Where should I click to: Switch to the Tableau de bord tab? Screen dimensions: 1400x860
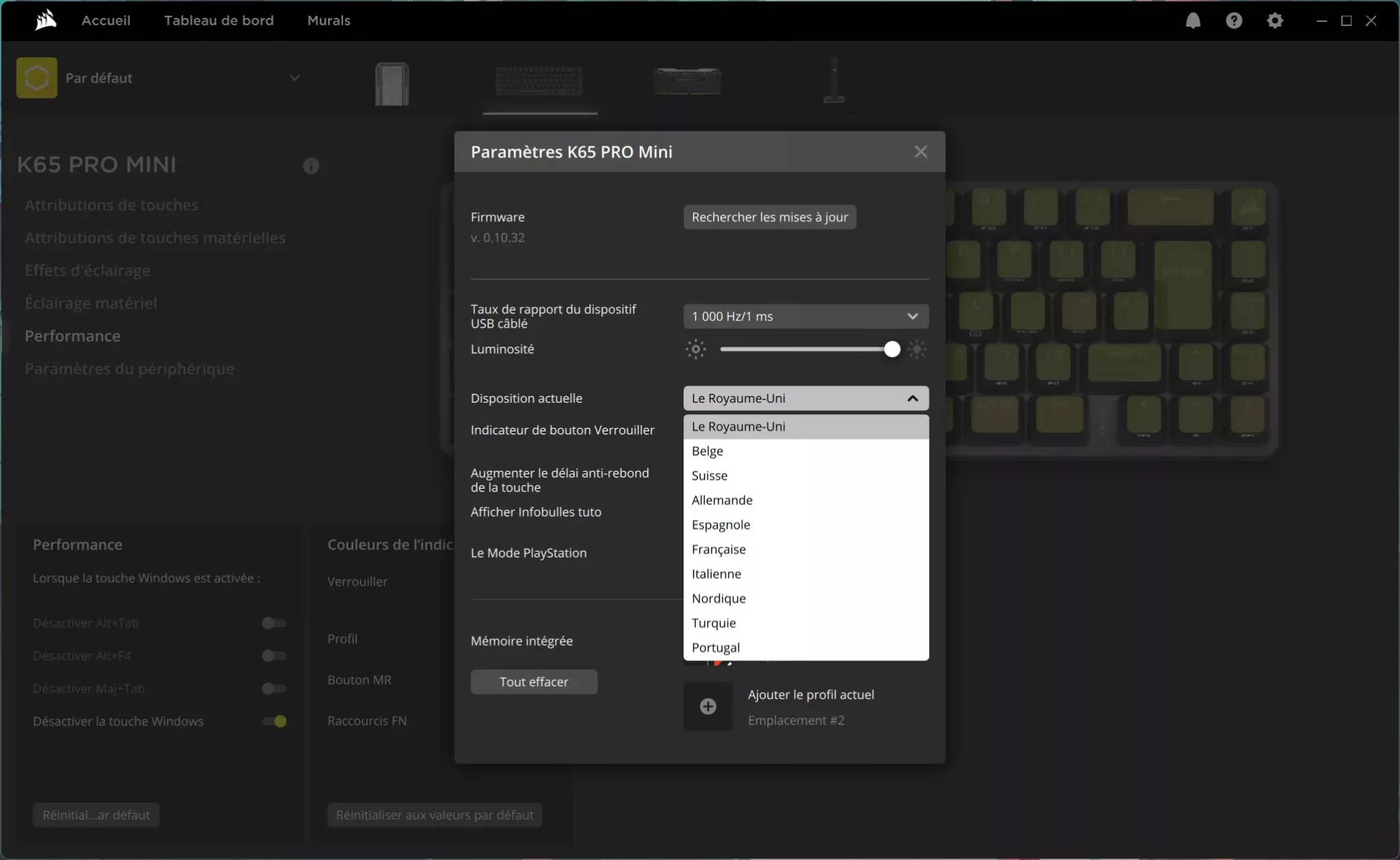click(219, 21)
